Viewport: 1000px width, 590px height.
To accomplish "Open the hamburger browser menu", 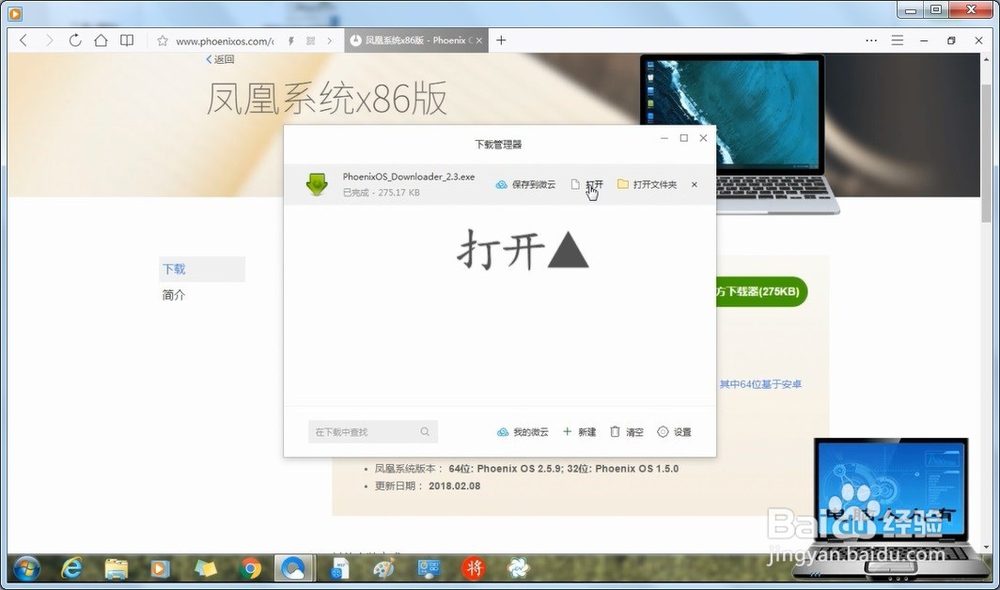I will (x=897, y=40).
